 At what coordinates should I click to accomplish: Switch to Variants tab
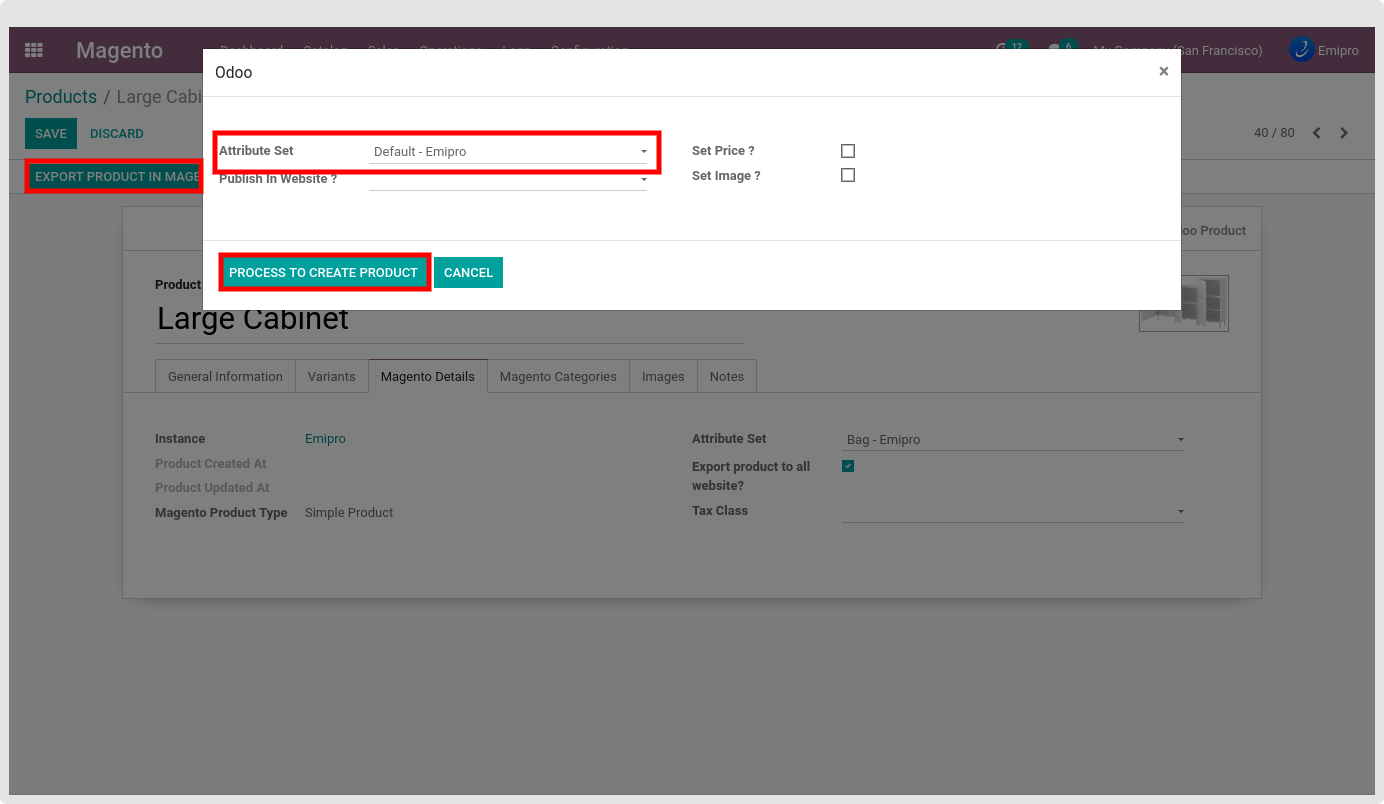[x=332, y=376]
